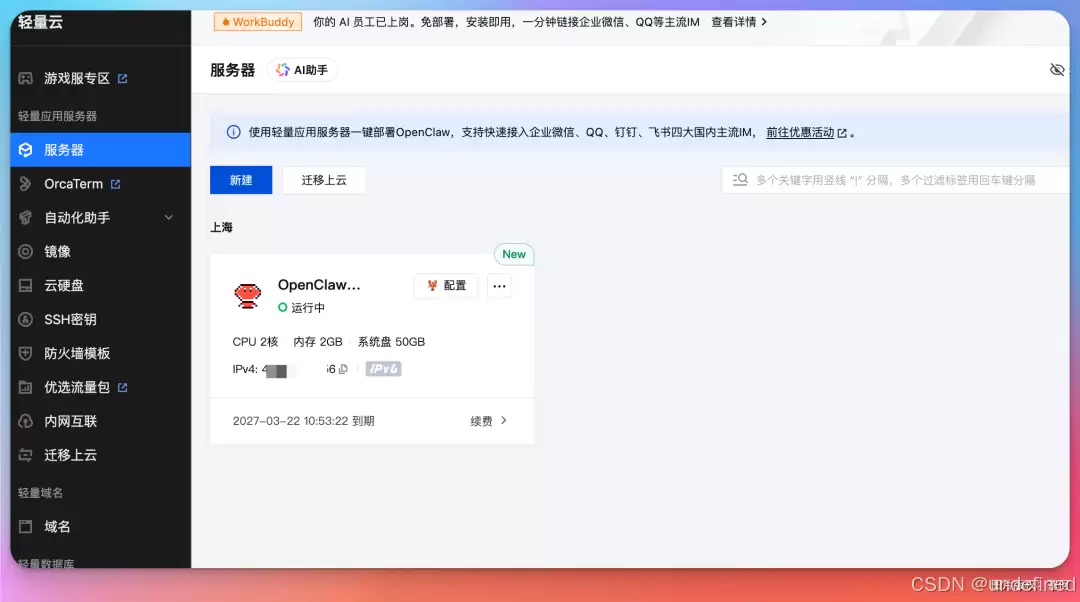Open the instance's more-actions menu
This screenshot has height=602, width=1080.
click(x=499, y=286)
